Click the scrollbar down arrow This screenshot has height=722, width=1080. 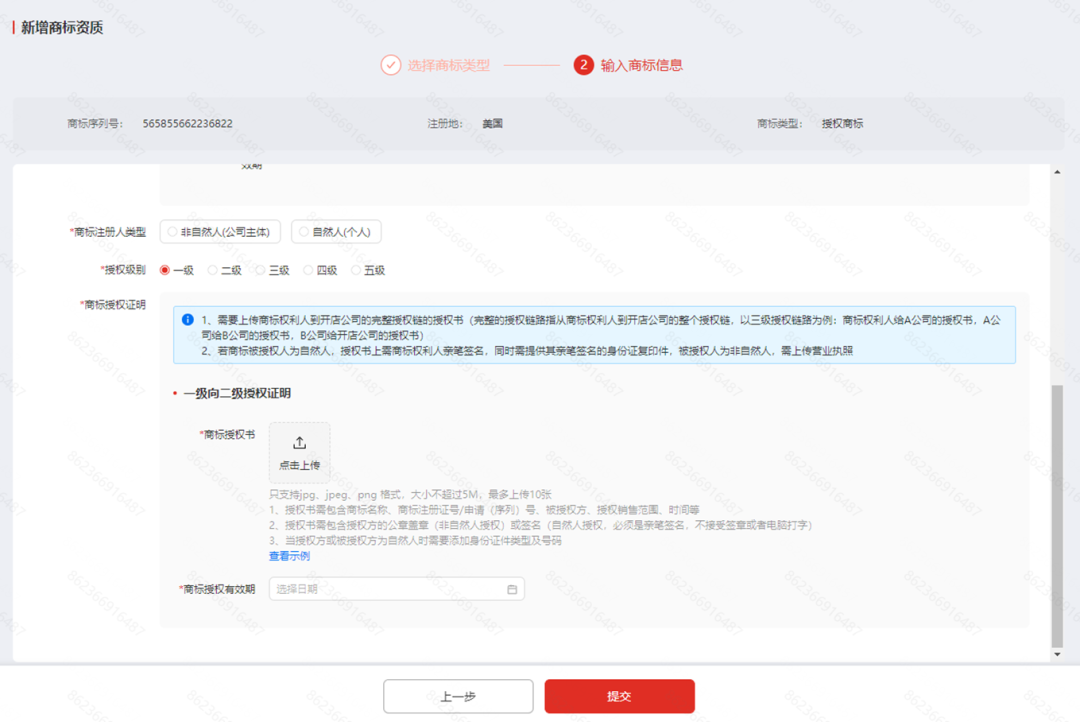1057,654
